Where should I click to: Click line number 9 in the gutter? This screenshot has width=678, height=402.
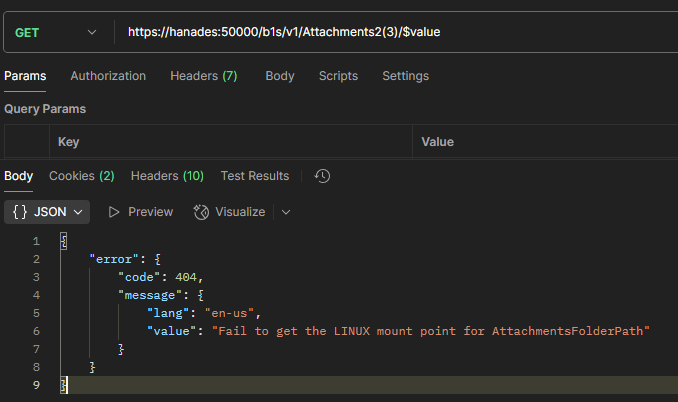click(36, 385)
